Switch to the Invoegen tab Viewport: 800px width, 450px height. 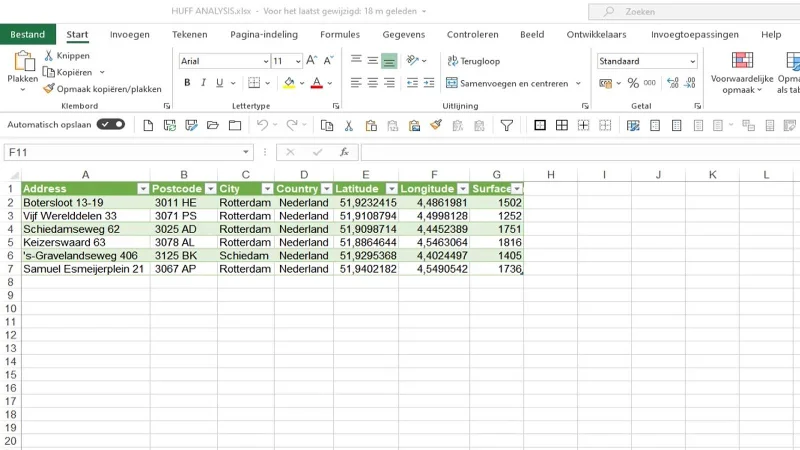point(130,34)
